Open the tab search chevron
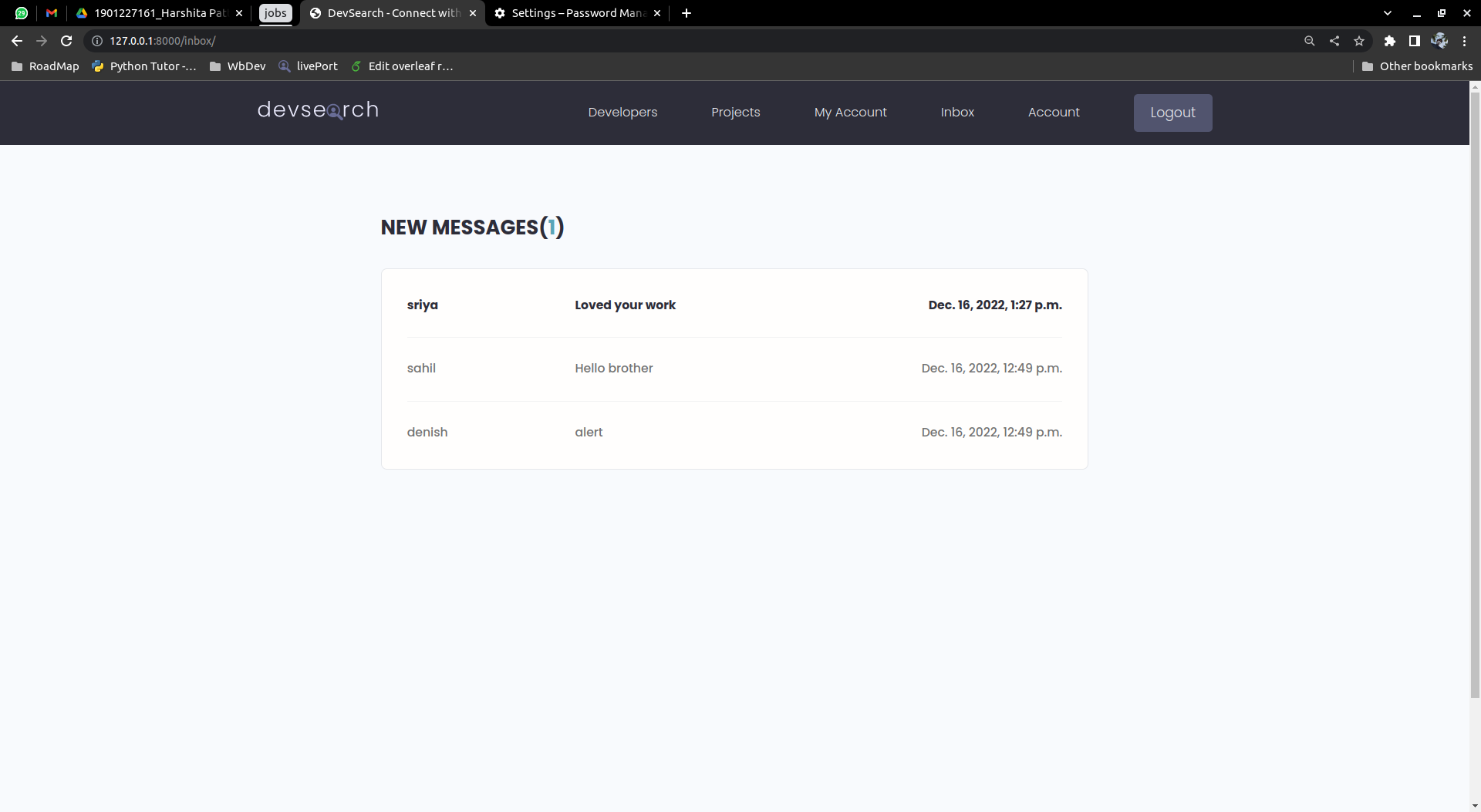1481x812 pixels. (1387, 12)
